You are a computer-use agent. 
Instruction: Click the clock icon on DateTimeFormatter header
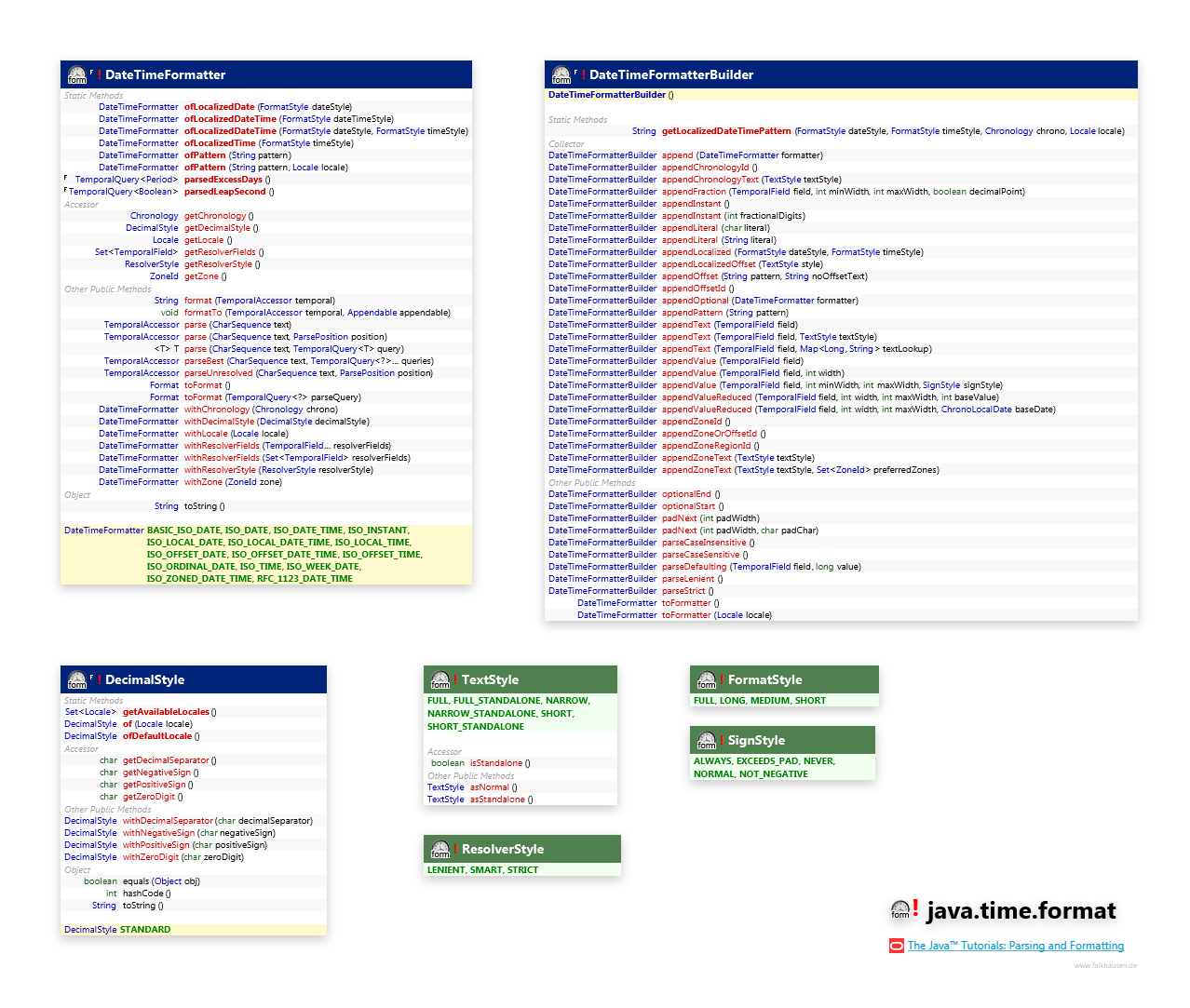[75, 74]
